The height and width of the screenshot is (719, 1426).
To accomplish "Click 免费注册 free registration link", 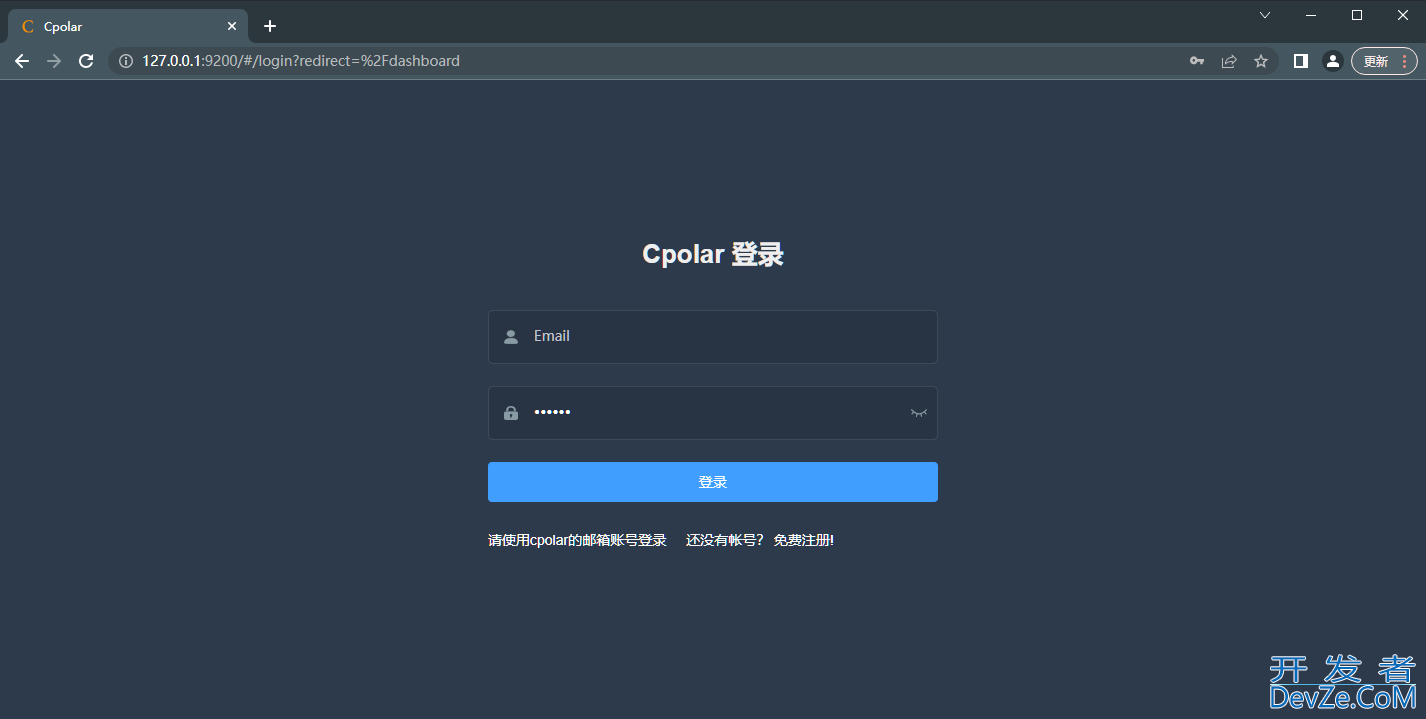I will (x=803, y=540).
